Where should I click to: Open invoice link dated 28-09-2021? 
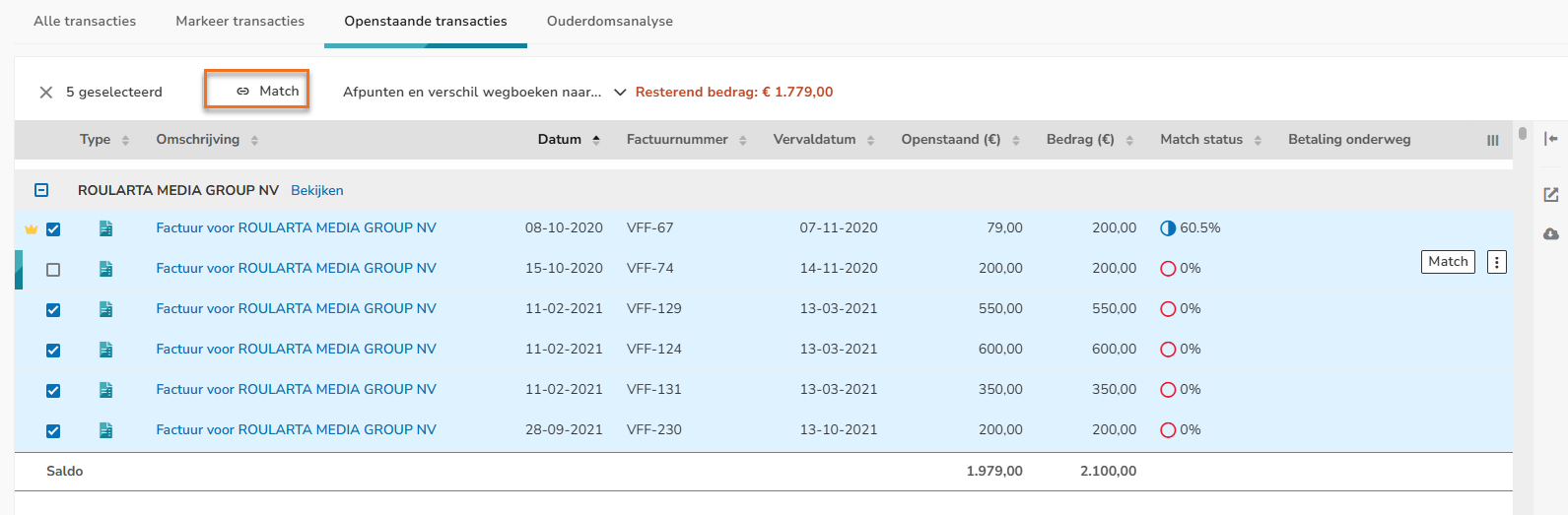[x=296, y=429]
